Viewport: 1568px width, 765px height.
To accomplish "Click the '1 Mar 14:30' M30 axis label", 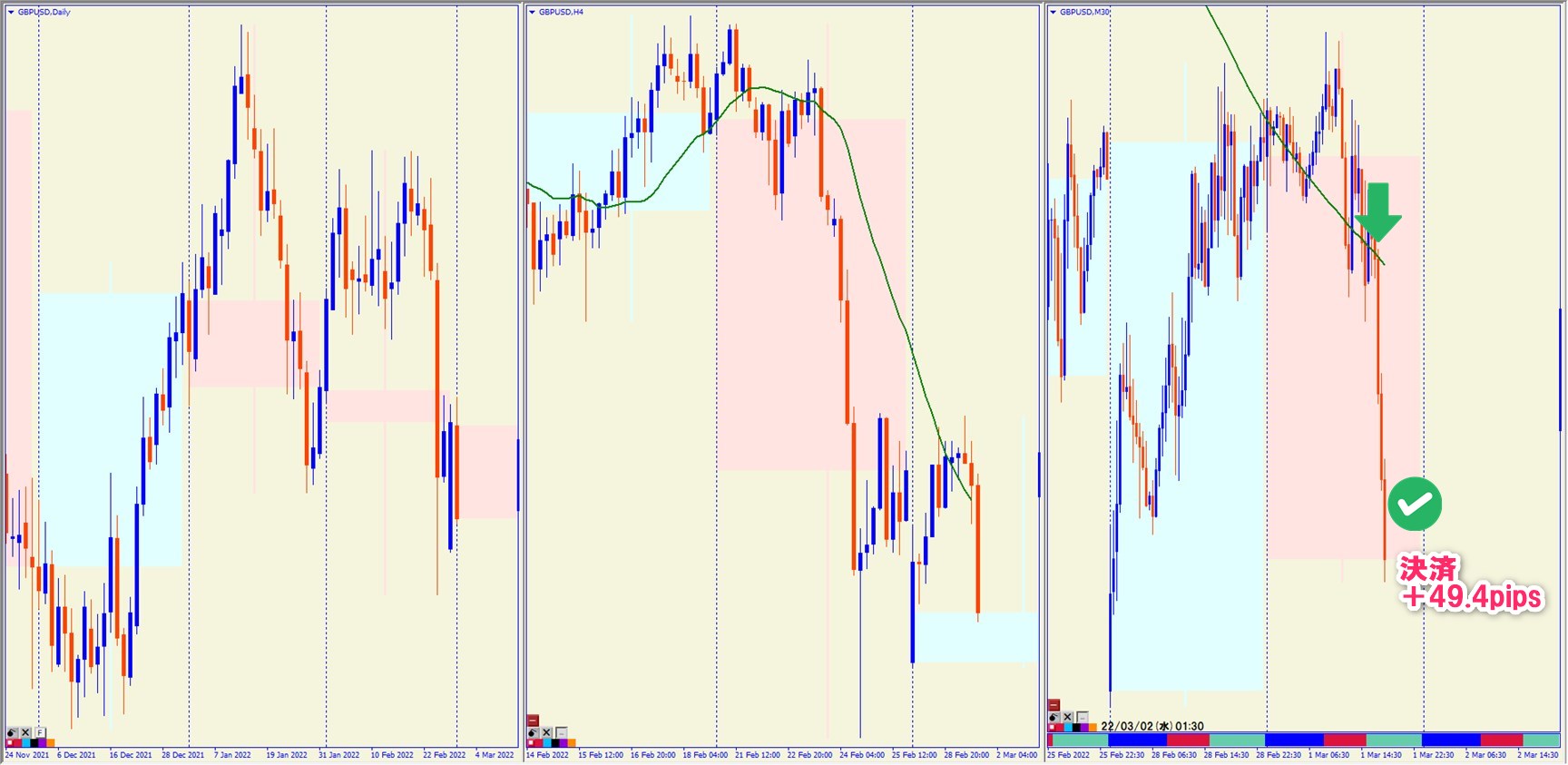I will coord(1380,755).
